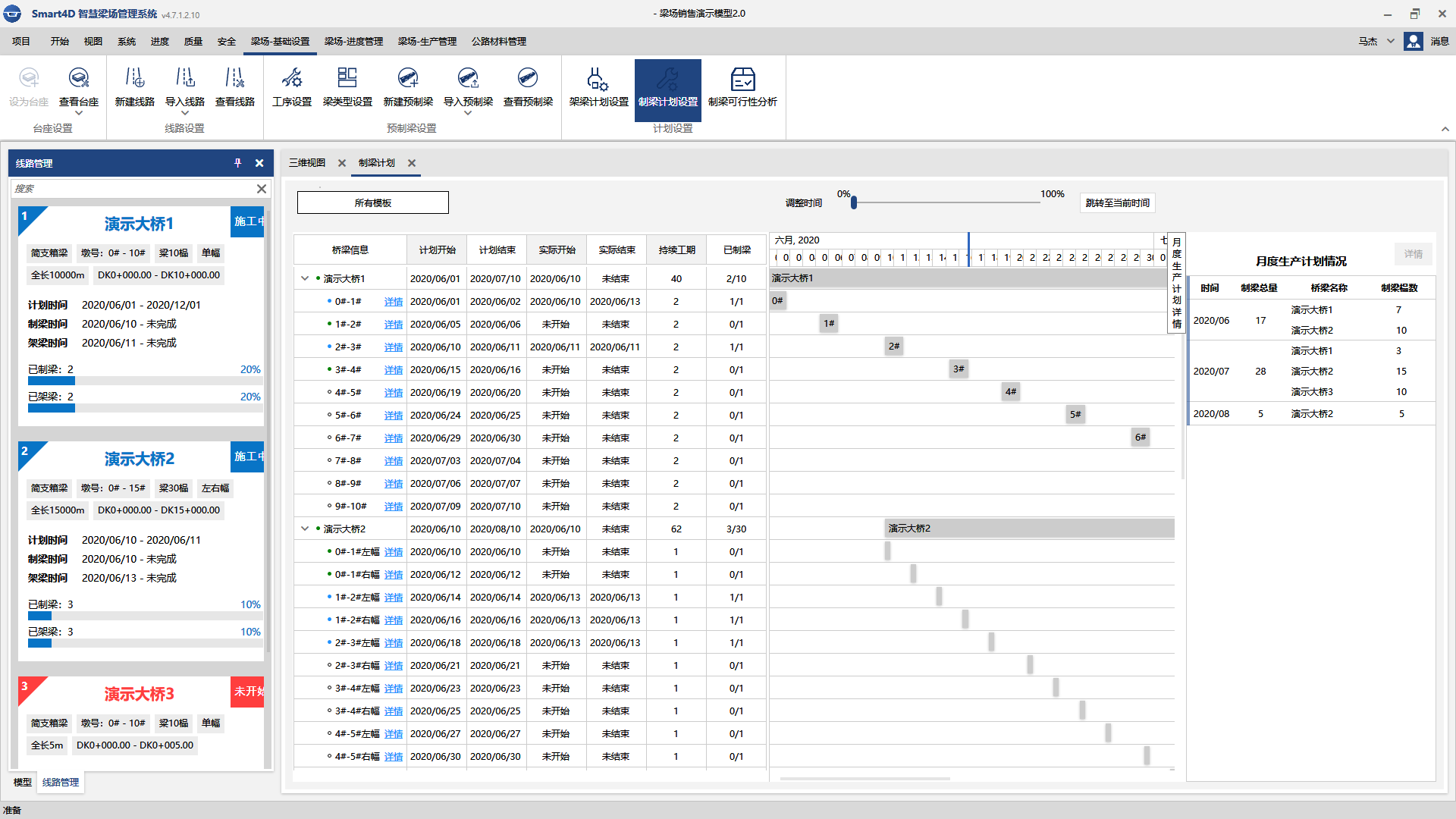
Task: Open the 导入线路 dropdown arrow
Action: (x=185, y=113)
